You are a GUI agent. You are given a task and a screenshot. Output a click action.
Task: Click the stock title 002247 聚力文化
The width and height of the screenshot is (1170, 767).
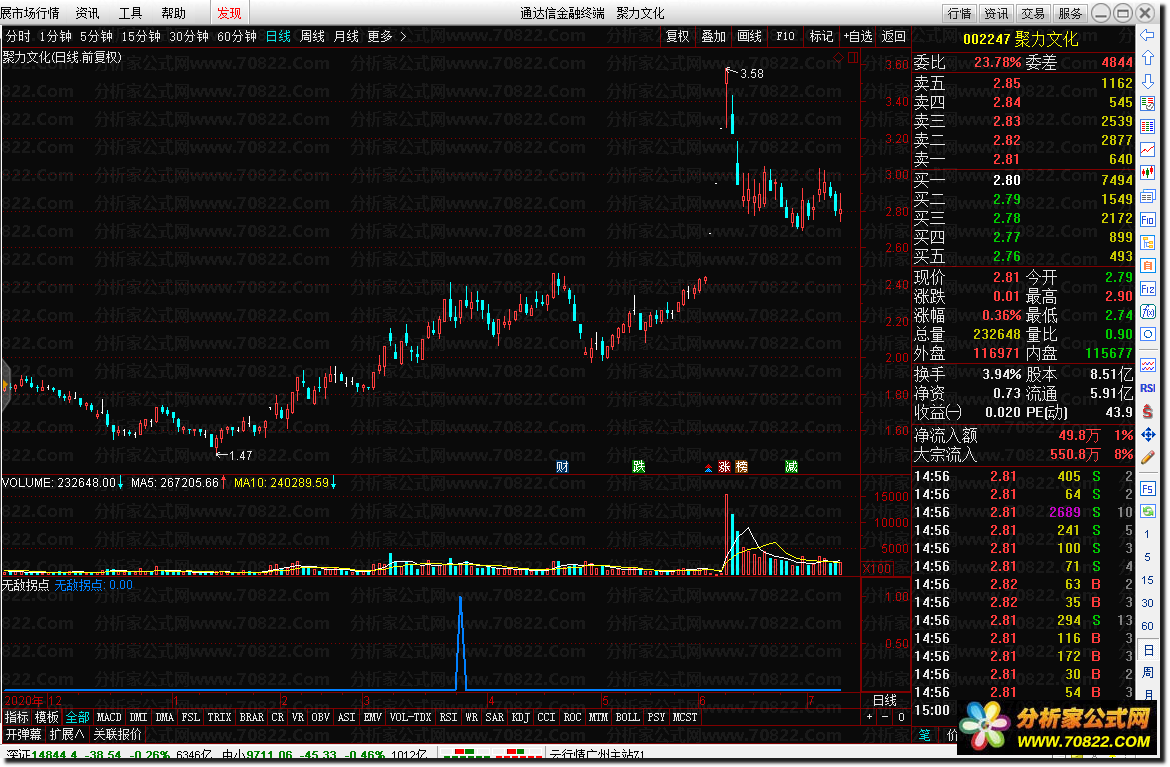click(x=1020, y=39)
